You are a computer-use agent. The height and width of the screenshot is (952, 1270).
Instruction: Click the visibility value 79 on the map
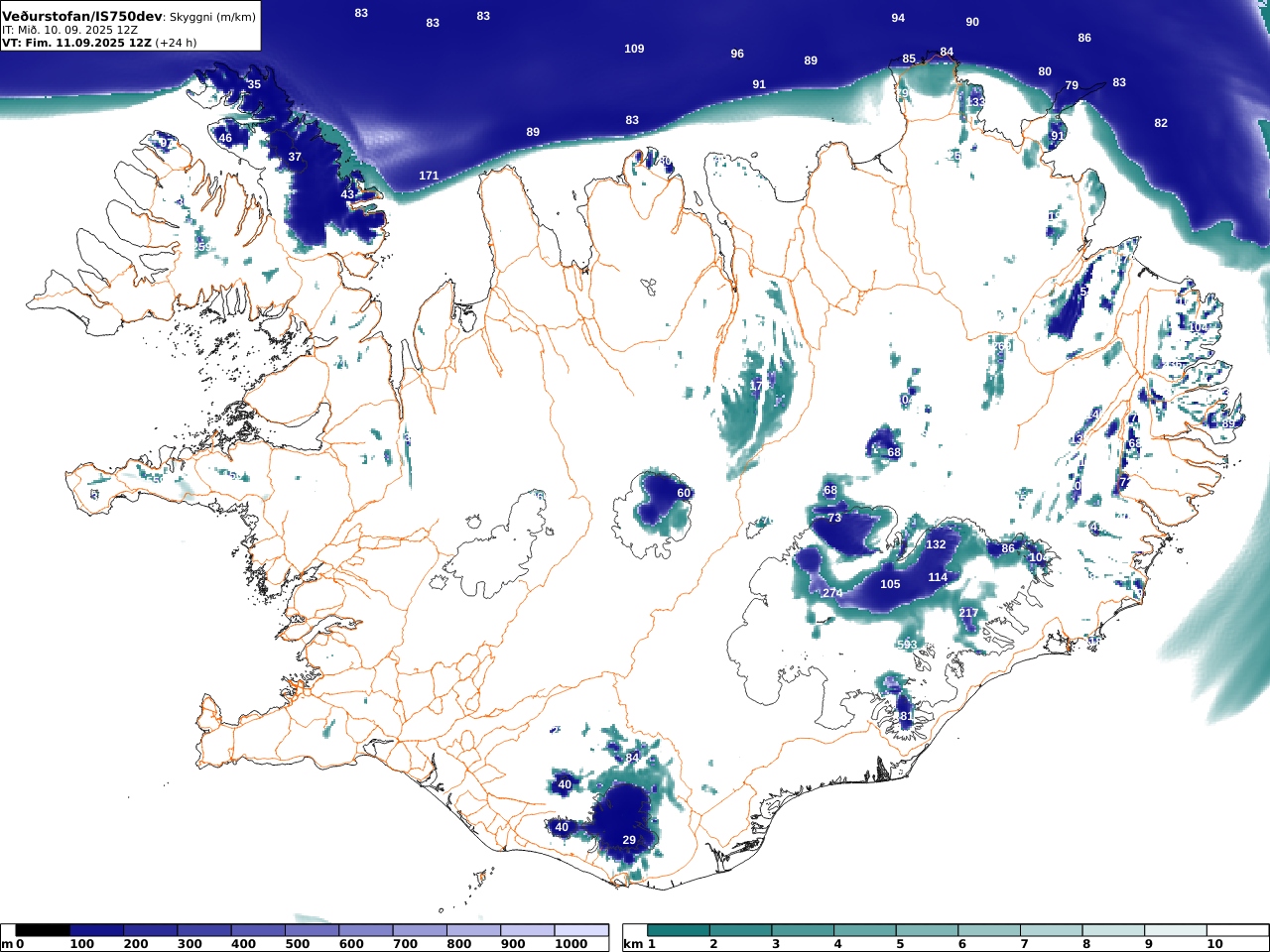tap(1072, 85)
